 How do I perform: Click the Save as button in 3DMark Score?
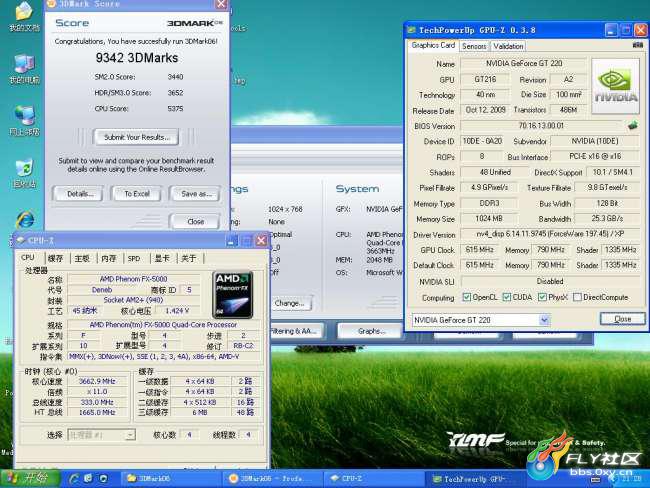point(195,194)
